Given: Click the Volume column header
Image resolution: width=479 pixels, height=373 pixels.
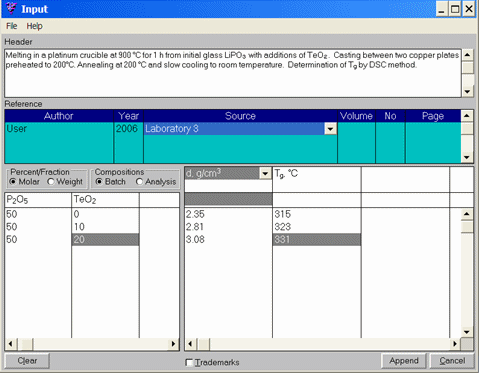Looking at the screenshot, I should click(x=356, y=116).
